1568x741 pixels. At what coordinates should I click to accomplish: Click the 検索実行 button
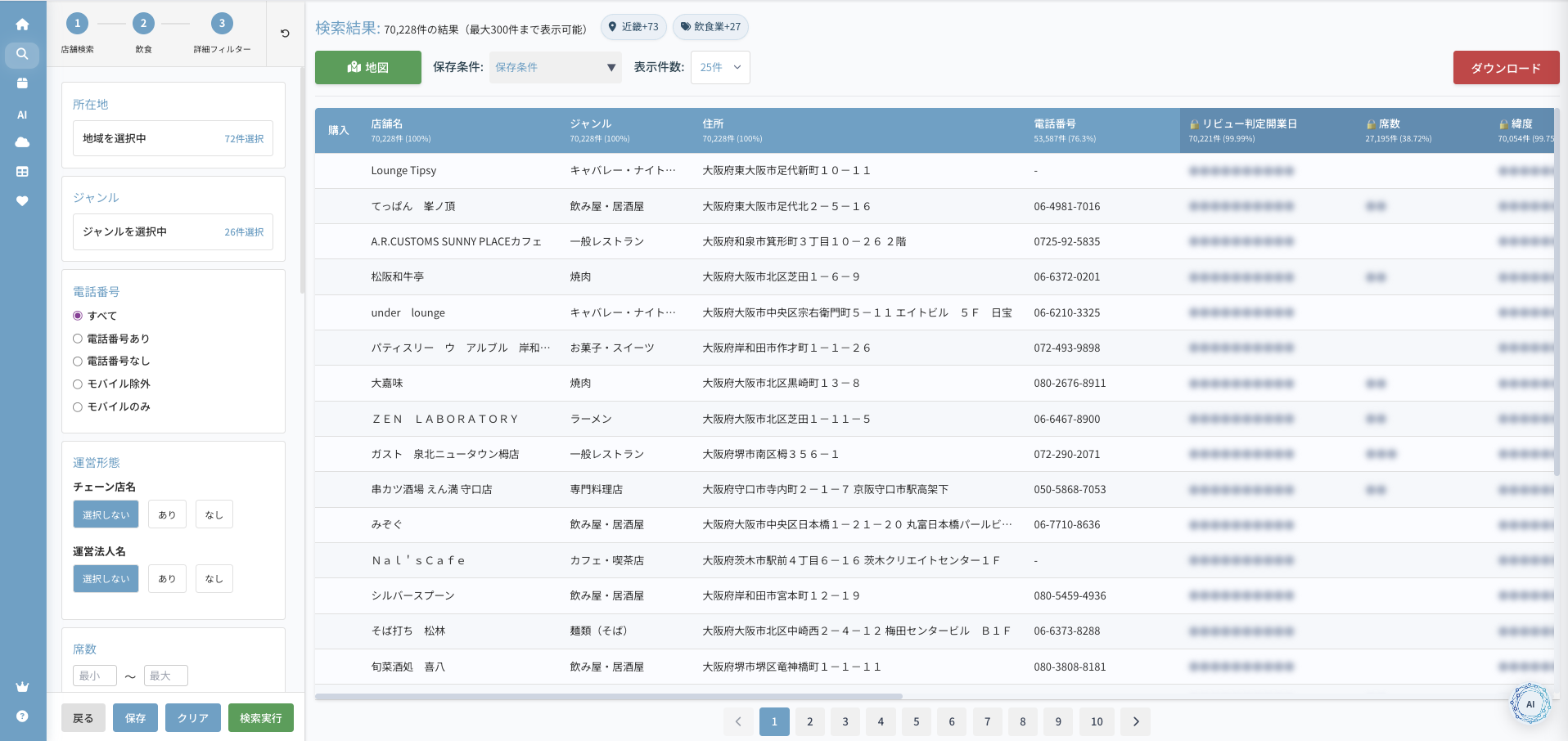(x=261, y=718)
